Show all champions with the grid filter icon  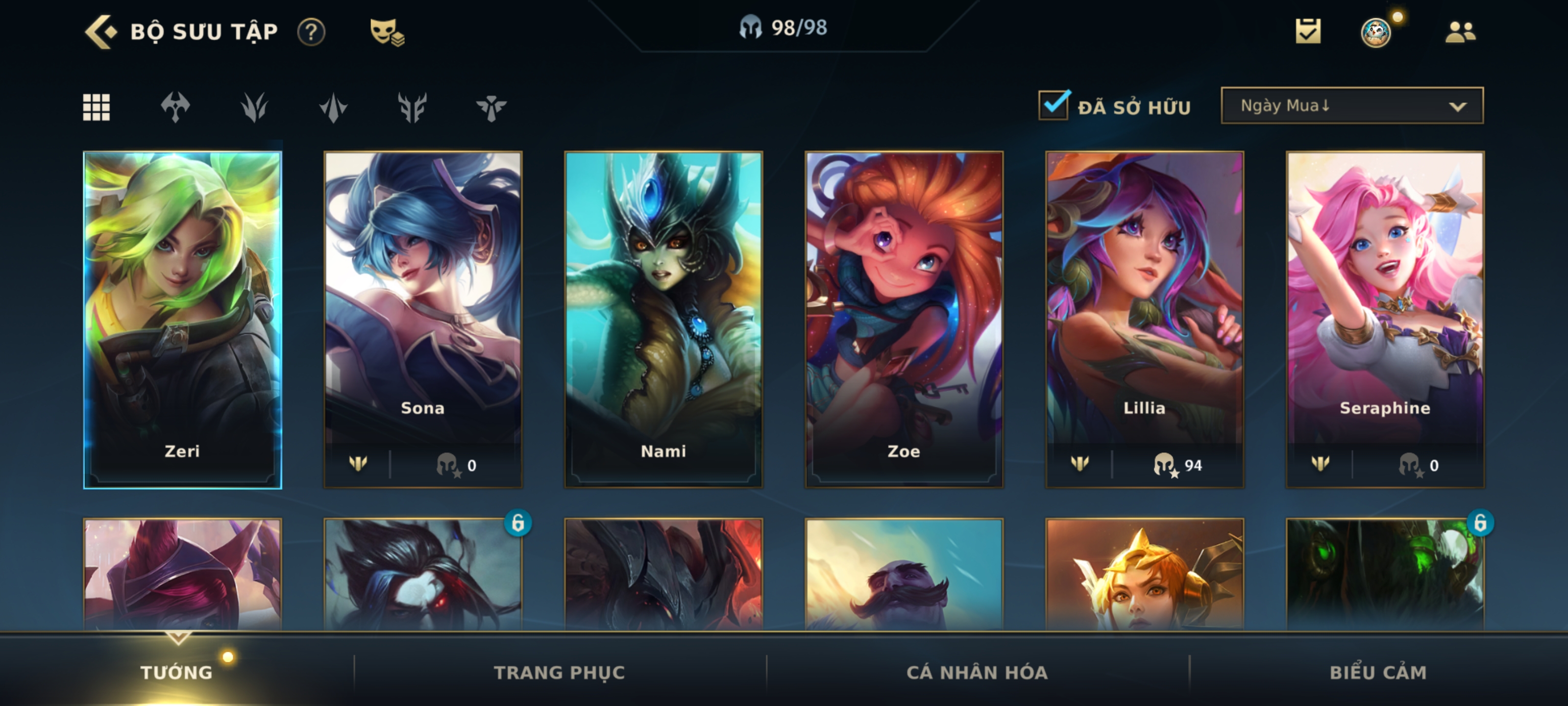pos(96,107)
